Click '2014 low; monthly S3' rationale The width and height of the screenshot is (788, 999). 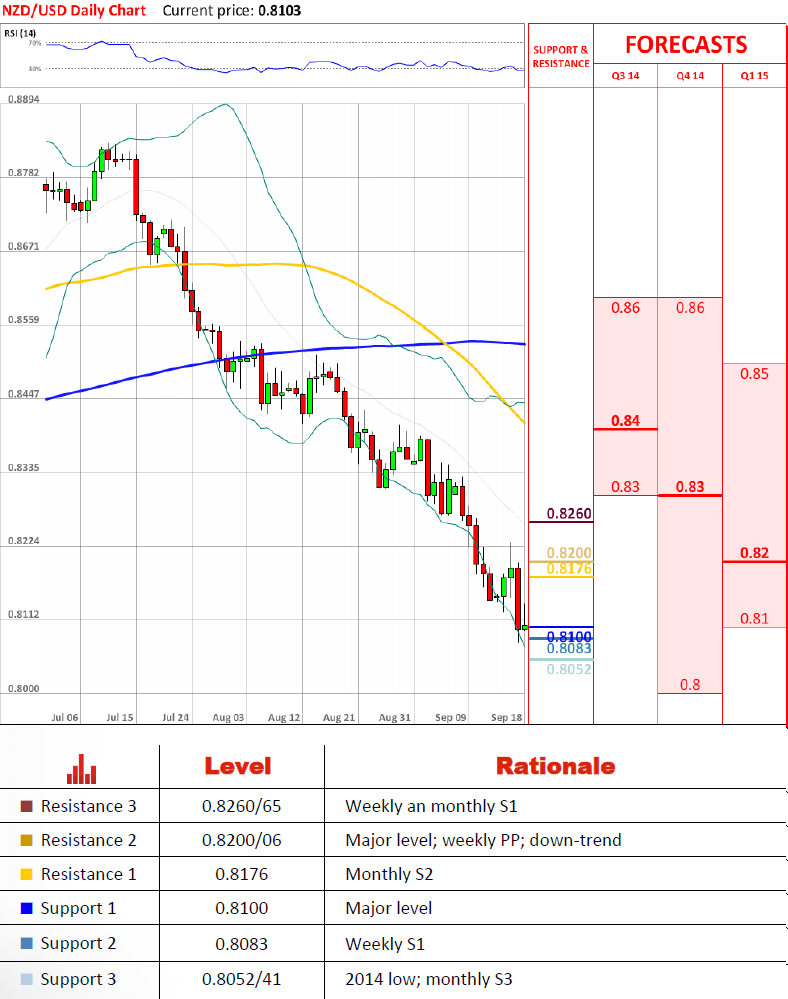[429, 979]
